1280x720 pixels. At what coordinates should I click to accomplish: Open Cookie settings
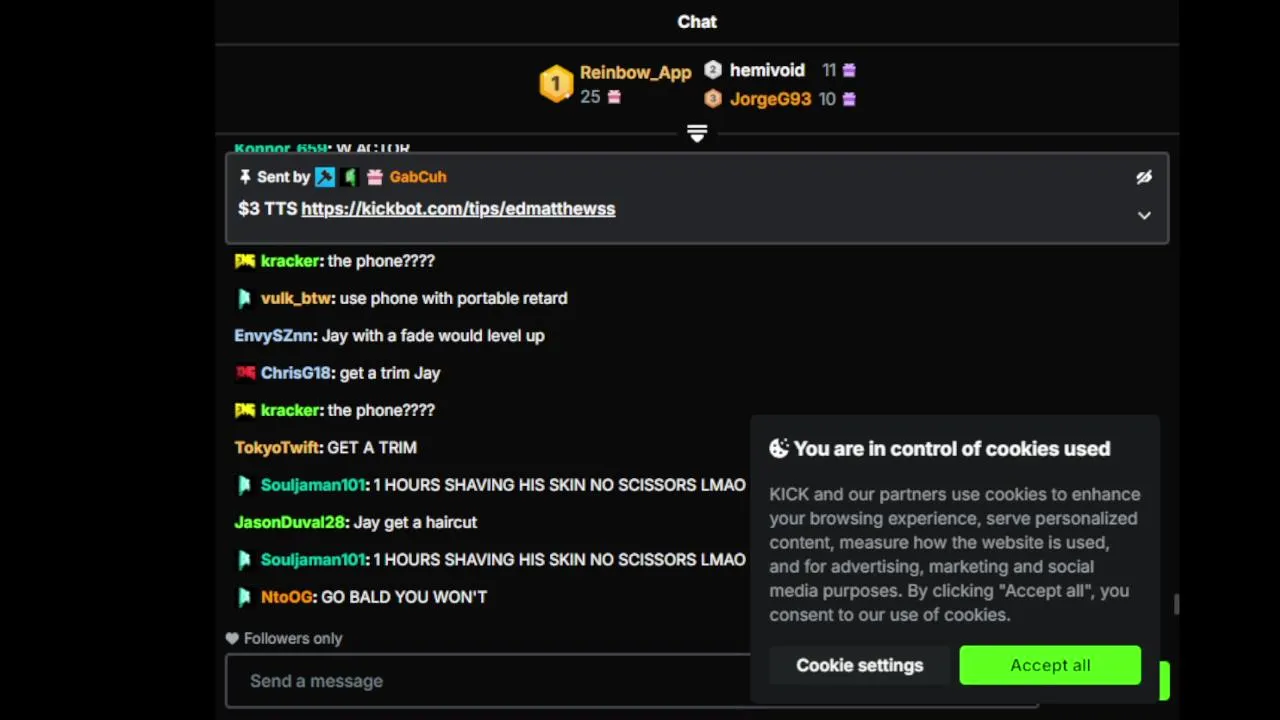860,665
